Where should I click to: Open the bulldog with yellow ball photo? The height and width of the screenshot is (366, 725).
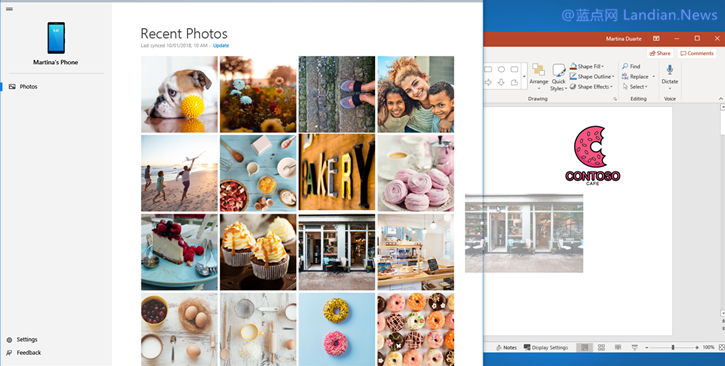coord(179,94)
